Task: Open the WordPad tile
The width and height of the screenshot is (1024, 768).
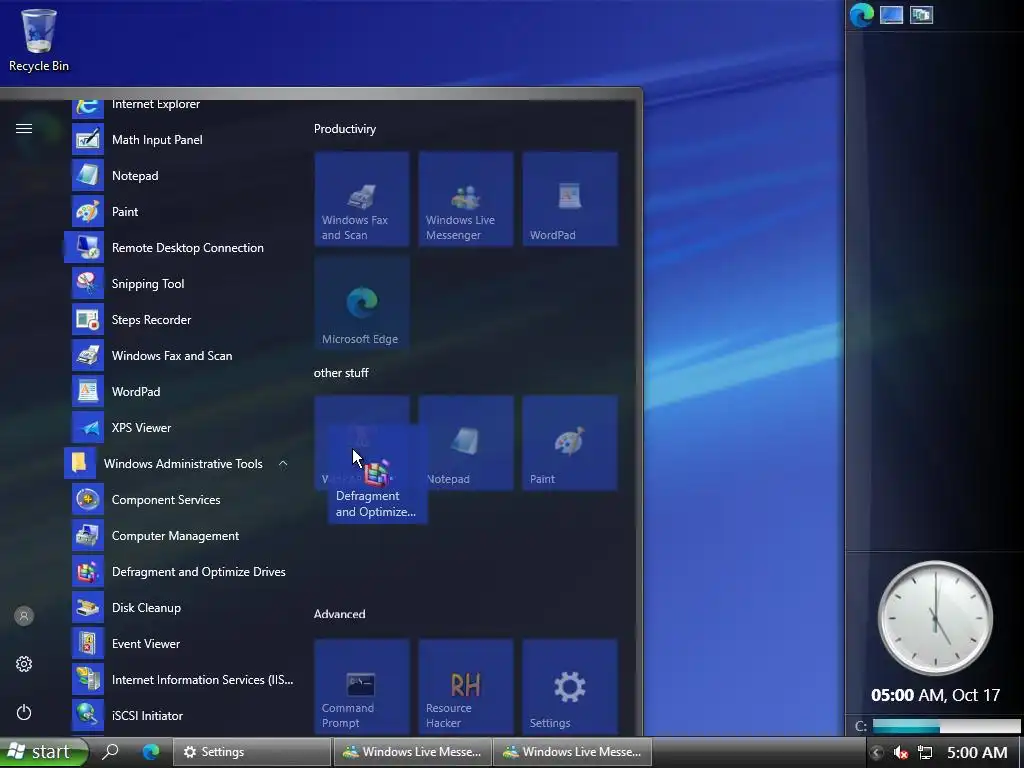Action: 569,199
